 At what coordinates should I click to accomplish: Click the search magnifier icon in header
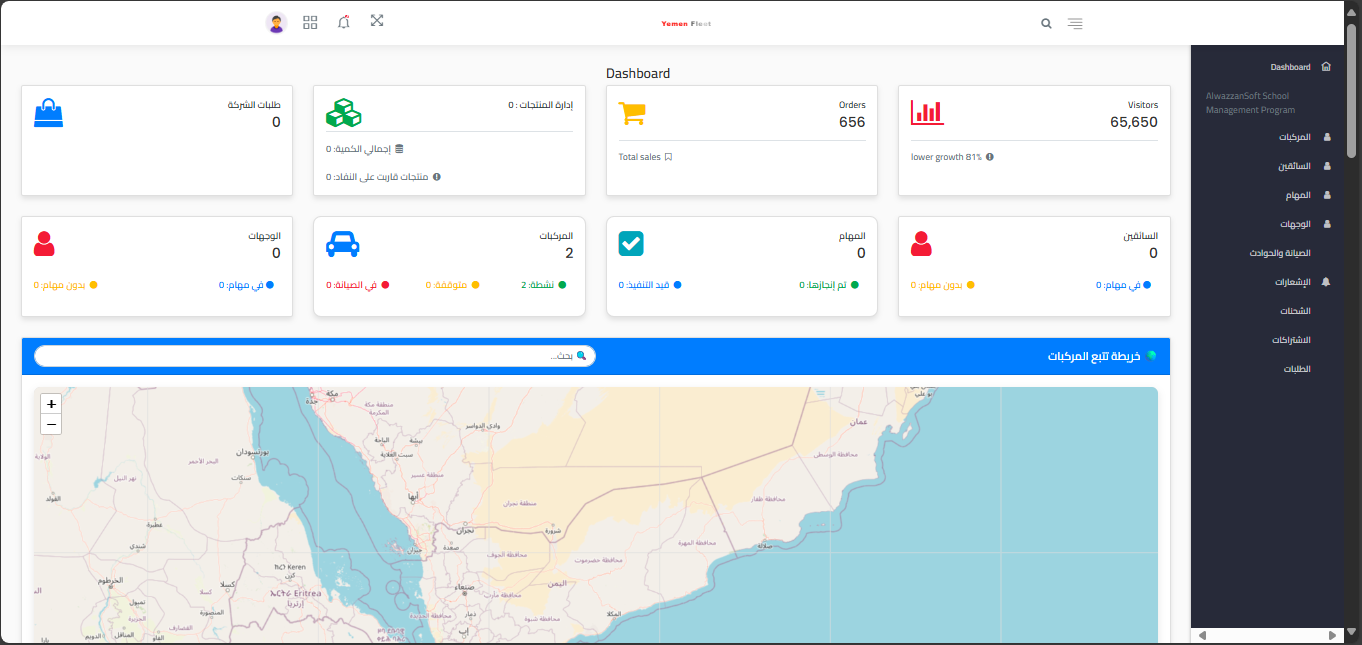click(x=1046, y=23)
